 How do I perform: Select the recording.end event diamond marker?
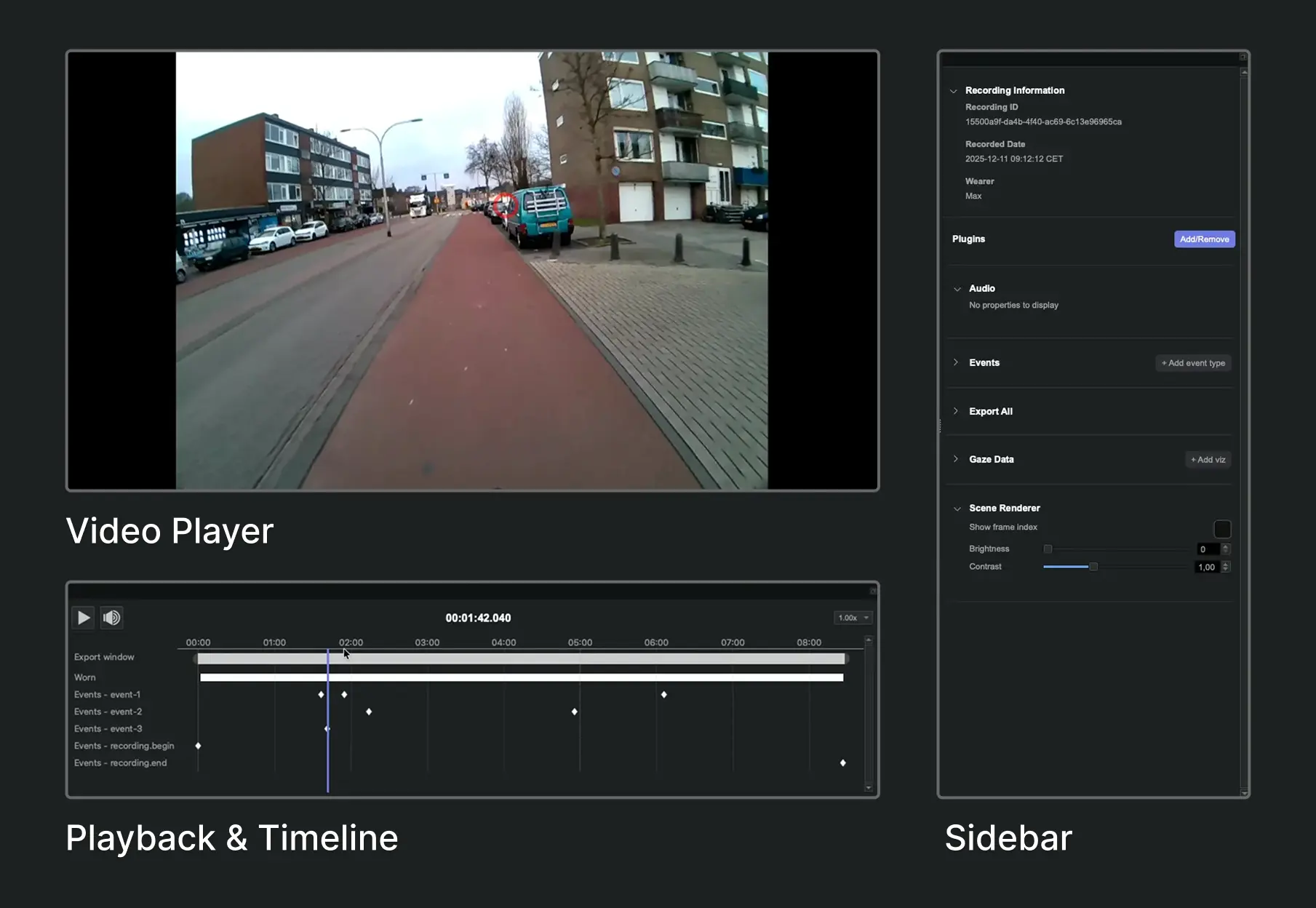842,762
